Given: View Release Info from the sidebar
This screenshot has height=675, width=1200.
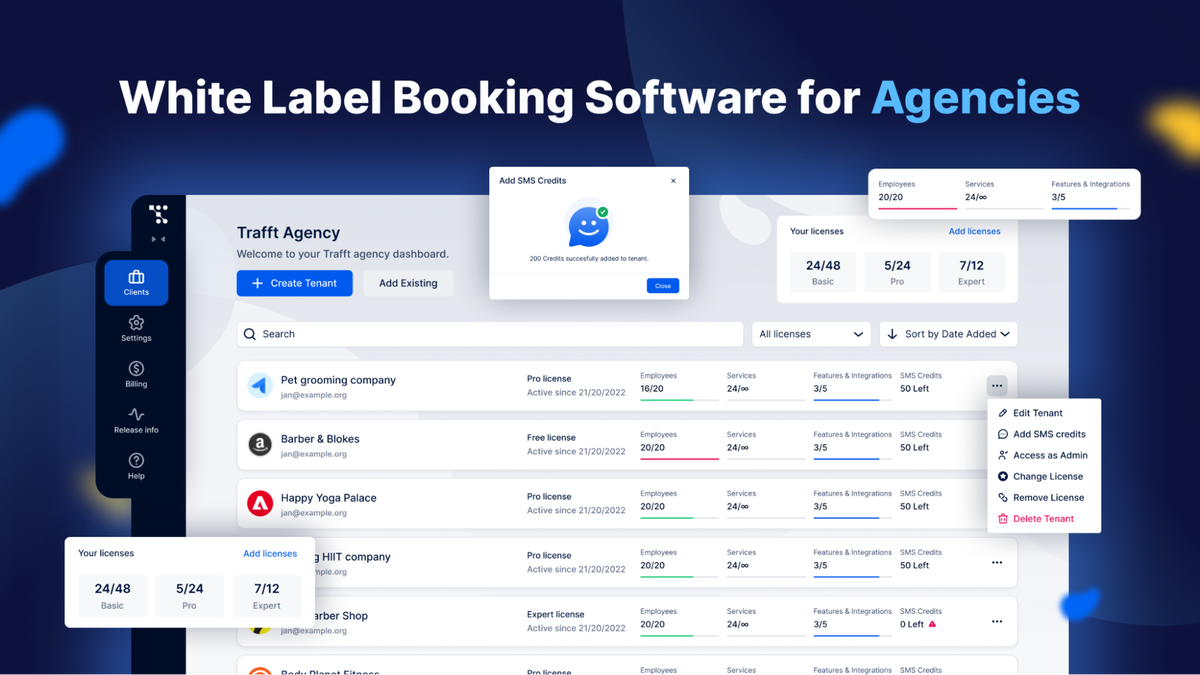Looking at the screenshot, I should tap(136, 420).
